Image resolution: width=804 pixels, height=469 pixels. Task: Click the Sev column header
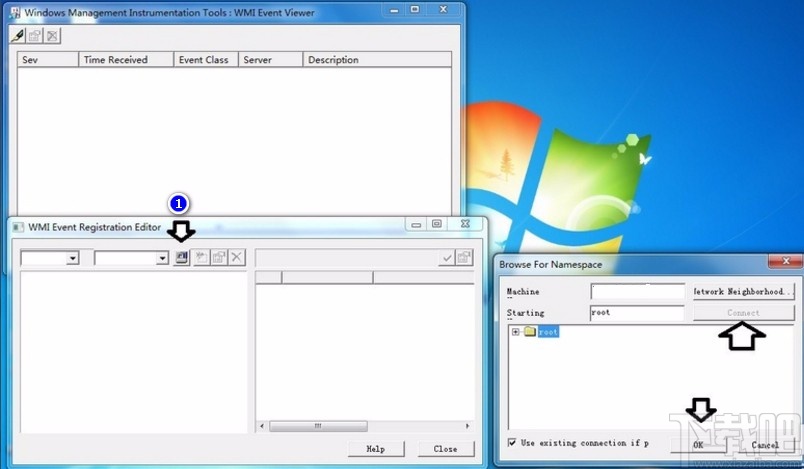click(x=48, y=59)
